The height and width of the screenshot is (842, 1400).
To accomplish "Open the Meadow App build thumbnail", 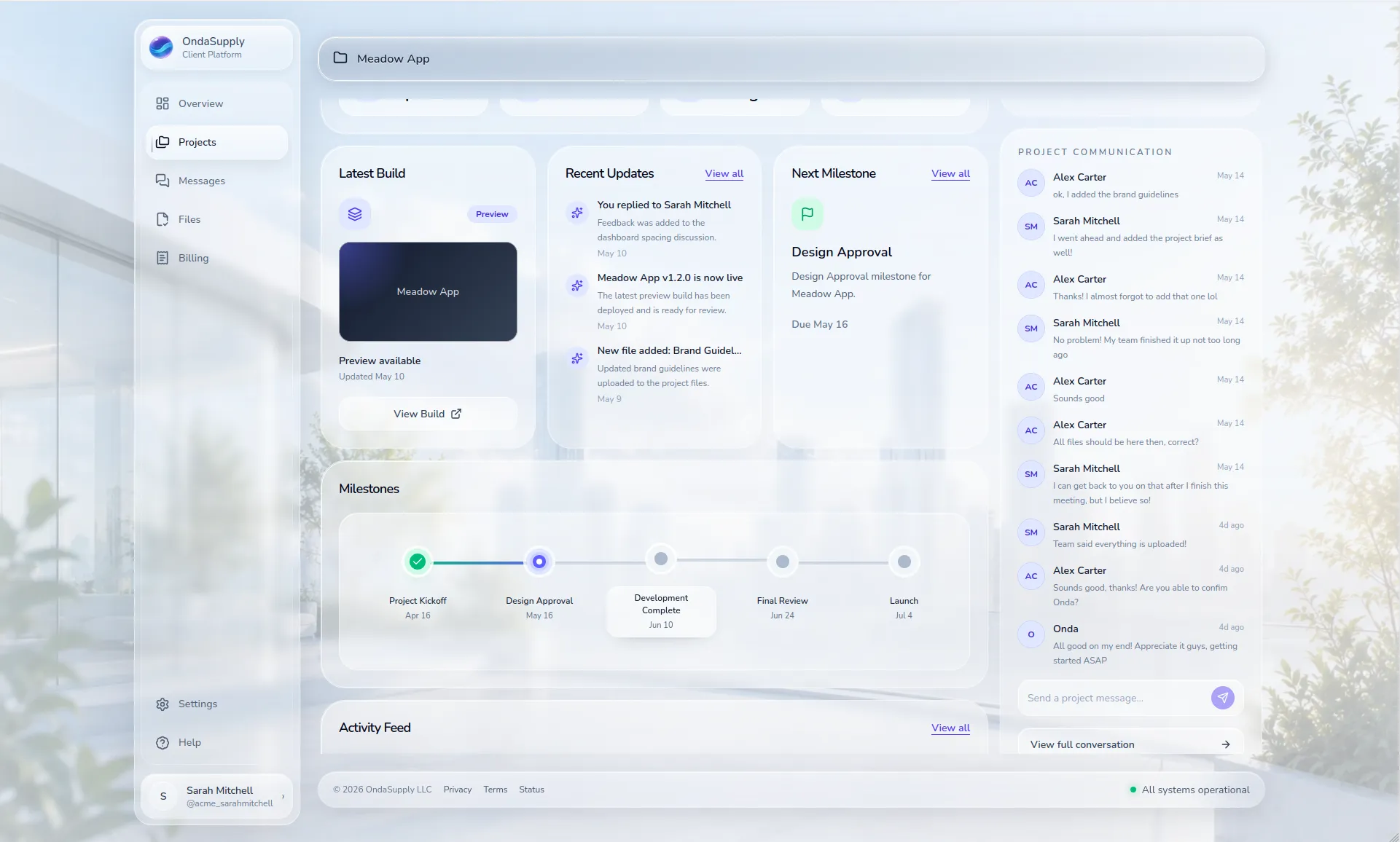I will click(x=428, y=291).
